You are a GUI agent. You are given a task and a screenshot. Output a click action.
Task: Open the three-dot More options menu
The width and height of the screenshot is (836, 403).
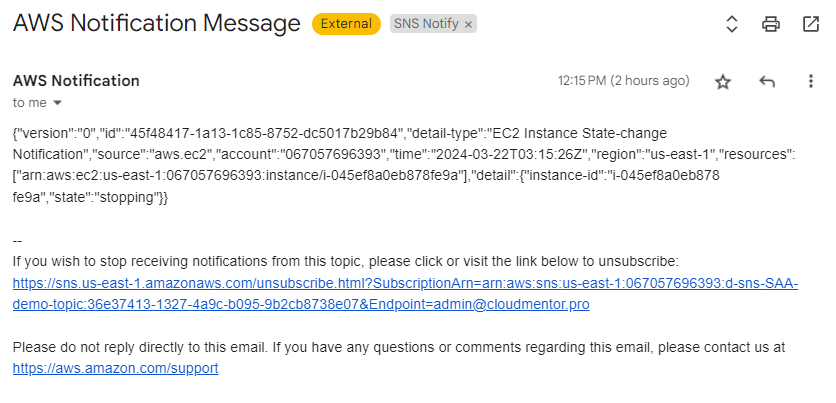pos(810,82)
